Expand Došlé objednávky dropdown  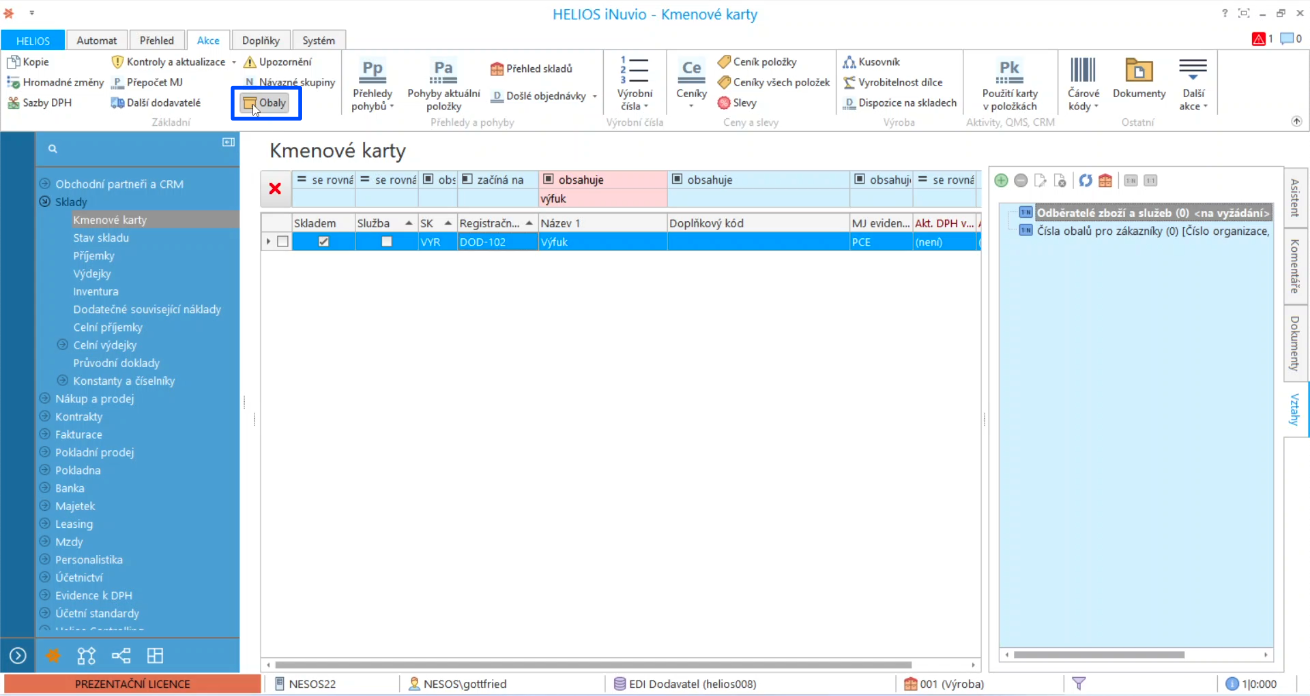[x=595, y=97]
